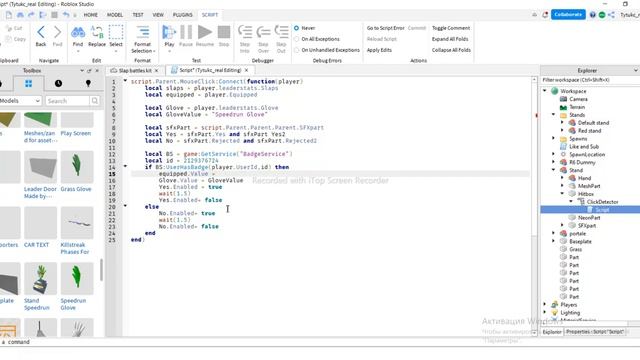Open the MODEL ribbon tab
640x360 pixels.
click(115, 15)
